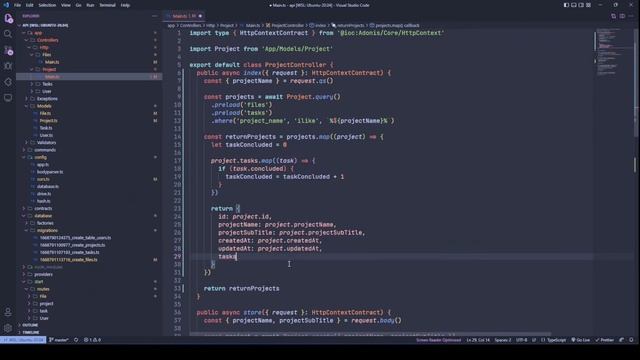Open the Remote Explorer monitor icon
The image size is (640, 360).
8,98
